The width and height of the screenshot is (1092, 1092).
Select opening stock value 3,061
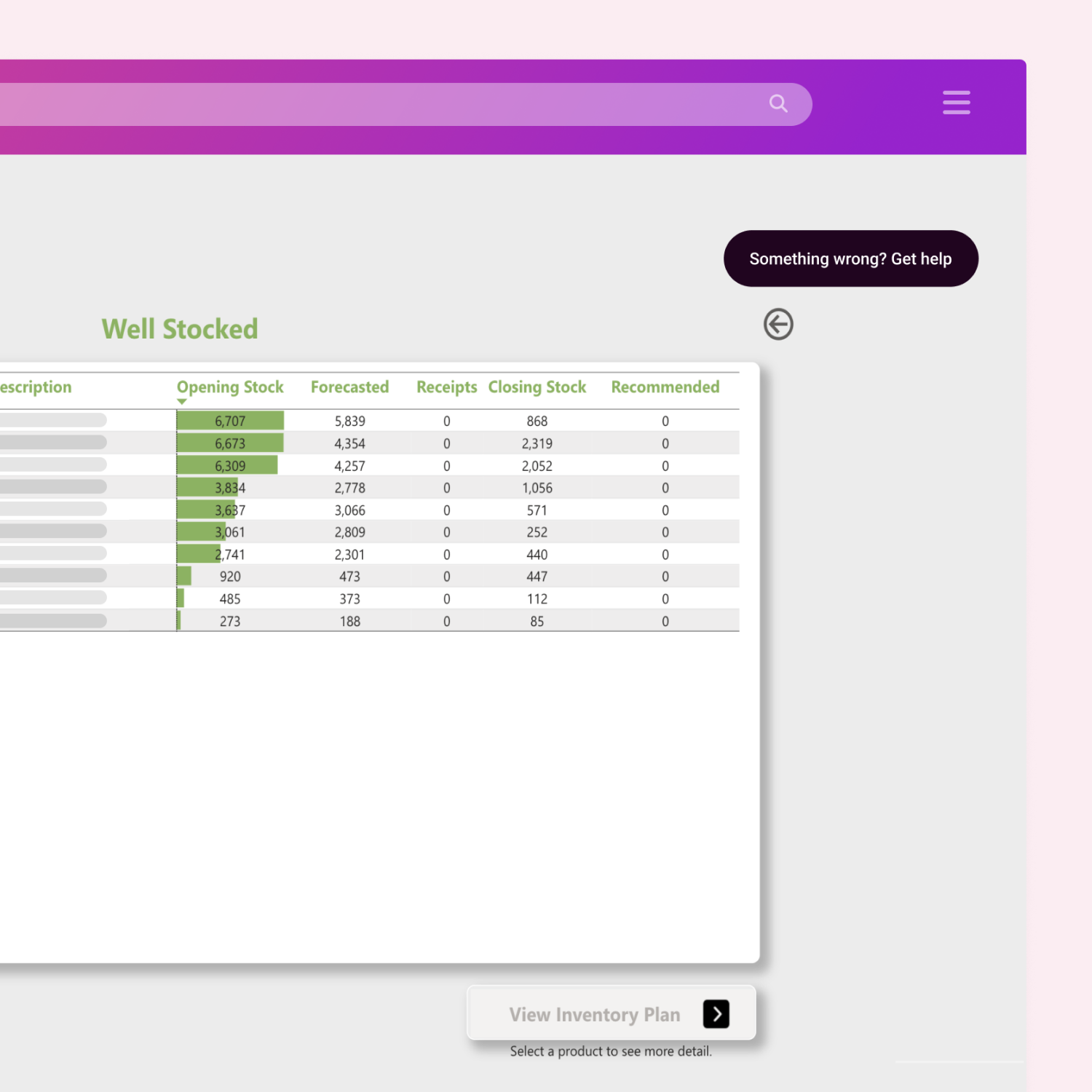pyautogui.click(x=230, y=532)
